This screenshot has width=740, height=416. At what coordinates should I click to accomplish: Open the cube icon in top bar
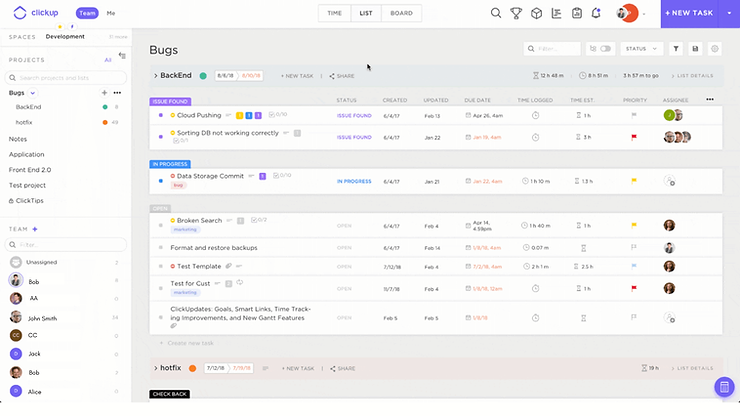(x=536, y=13)
